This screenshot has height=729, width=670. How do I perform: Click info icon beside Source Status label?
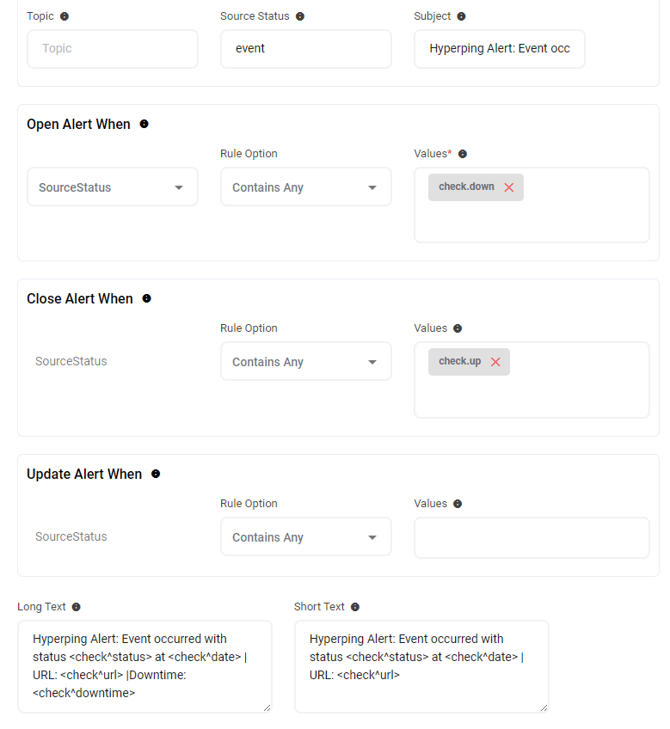coord(300,17)
